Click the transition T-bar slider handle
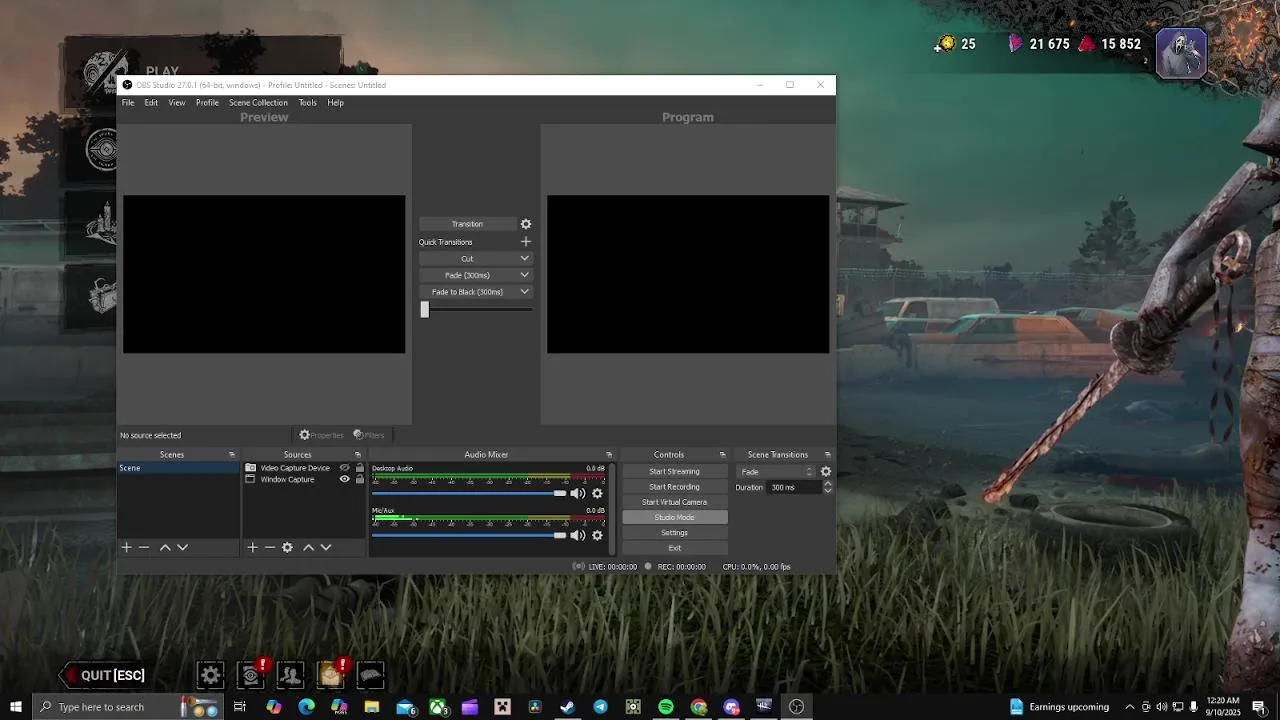Viewport: 1280px width, 720px height. 424,310
